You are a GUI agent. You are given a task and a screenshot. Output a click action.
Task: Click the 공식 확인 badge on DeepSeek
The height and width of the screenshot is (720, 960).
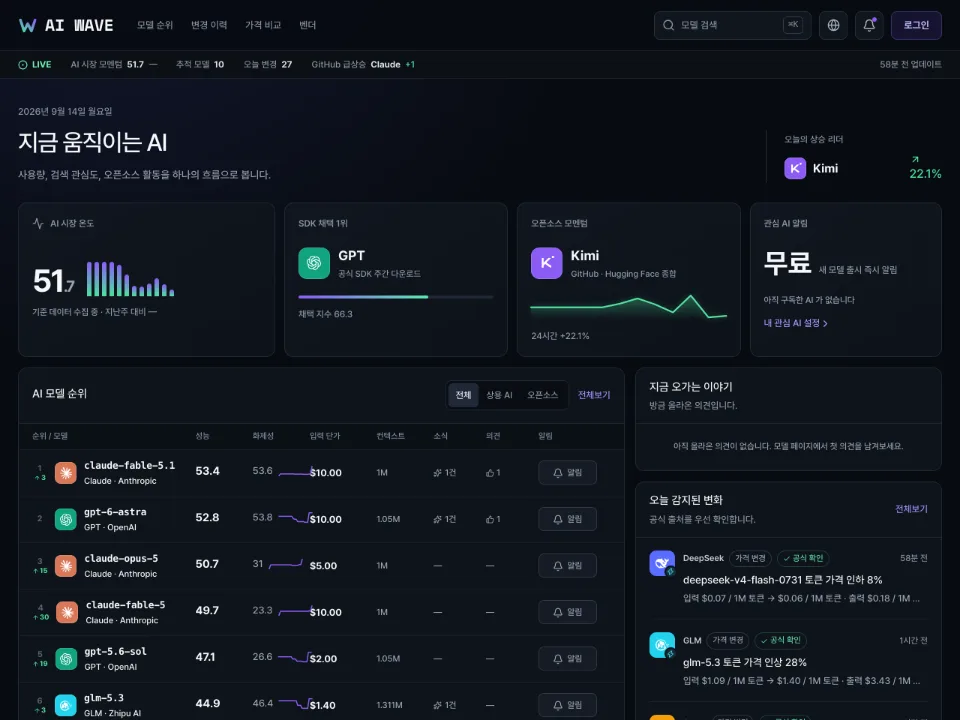click(803, 558)
